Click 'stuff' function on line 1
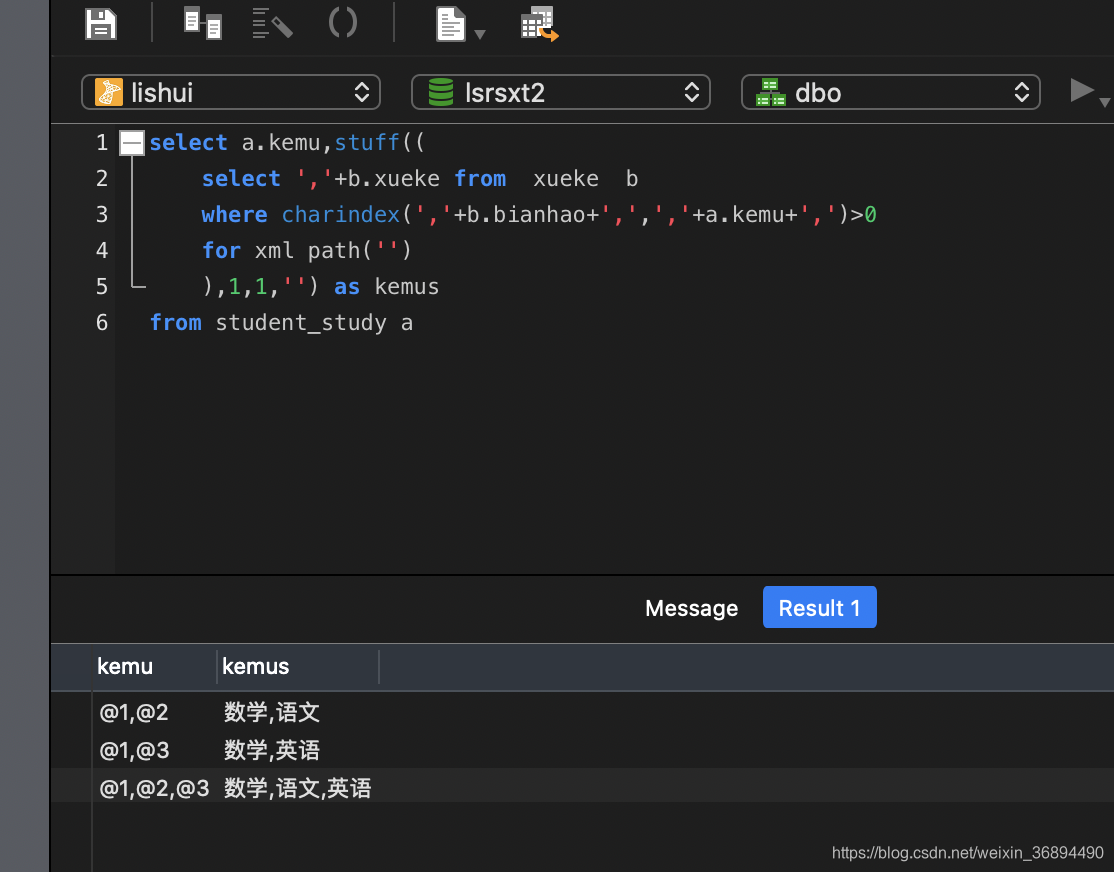Screen dimensions: 1114x872 tap(367, 143)
